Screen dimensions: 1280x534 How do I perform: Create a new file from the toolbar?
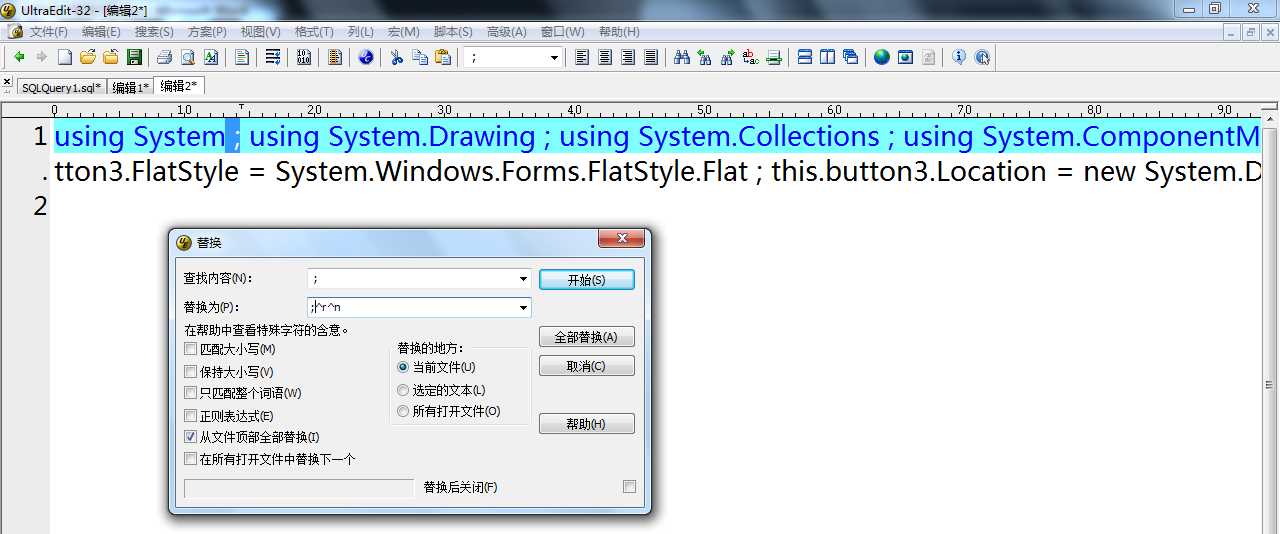tap(64, 57)
